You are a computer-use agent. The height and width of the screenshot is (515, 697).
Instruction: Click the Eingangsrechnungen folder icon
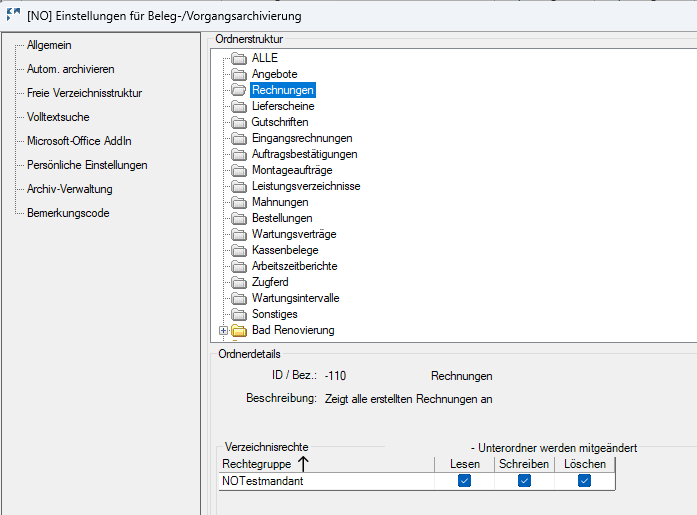click(239, 138)
